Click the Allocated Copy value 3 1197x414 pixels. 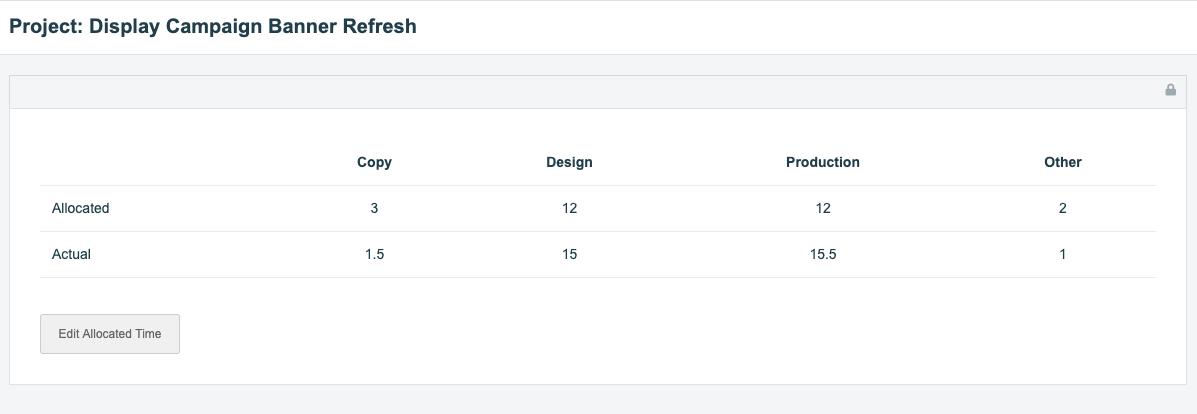tap(374, 209)
